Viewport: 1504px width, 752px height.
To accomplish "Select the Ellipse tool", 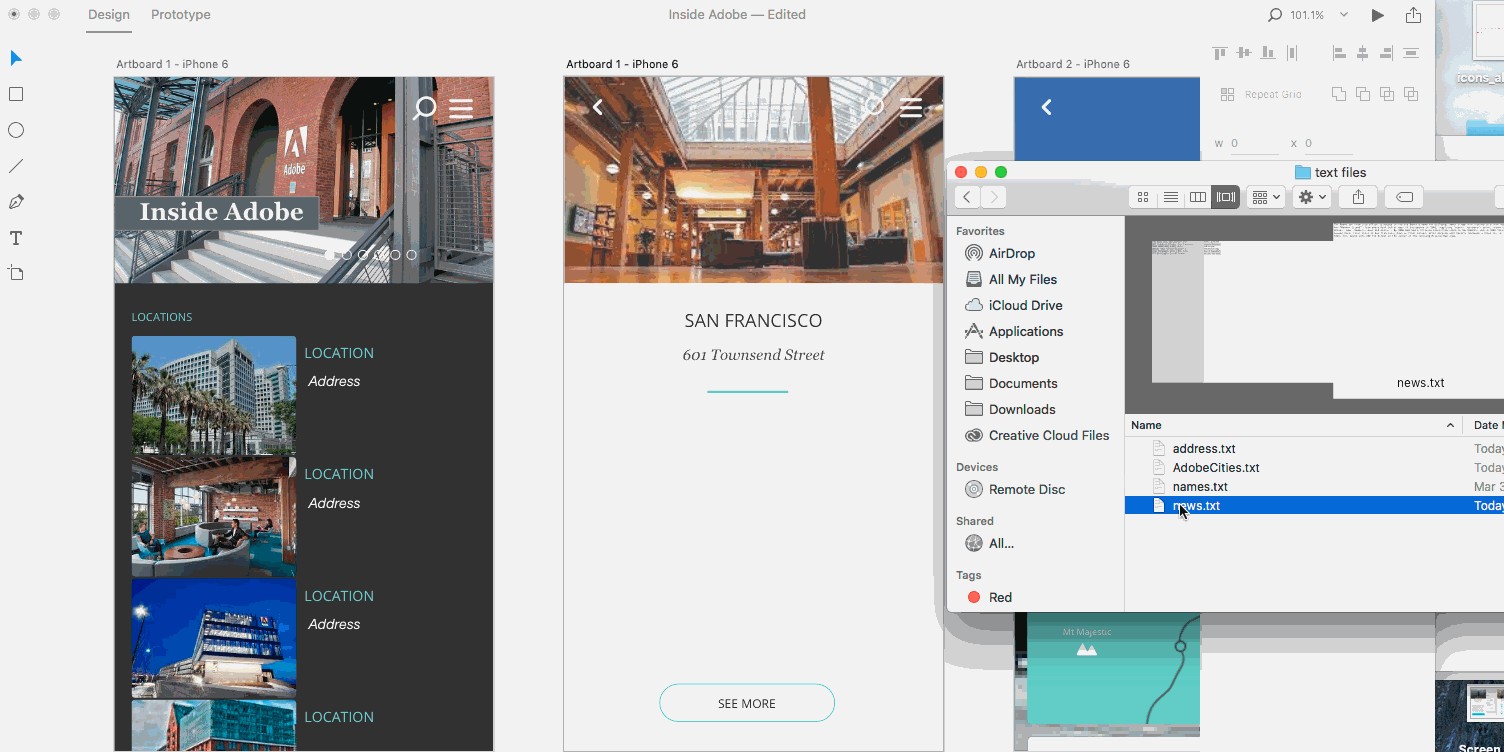I will click(16, 130).
